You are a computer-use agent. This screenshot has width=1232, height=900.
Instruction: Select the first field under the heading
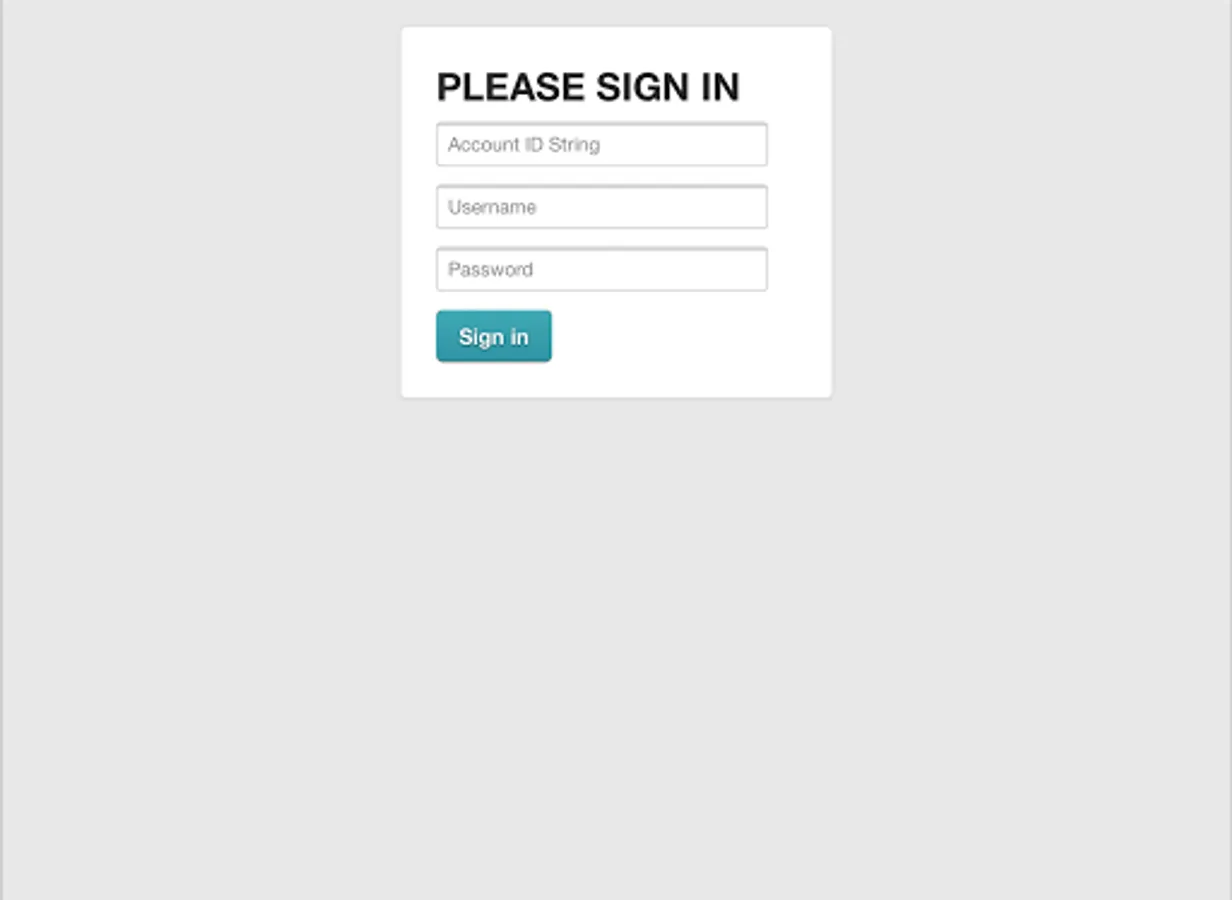pyautogui.click(x=601, y=144)
